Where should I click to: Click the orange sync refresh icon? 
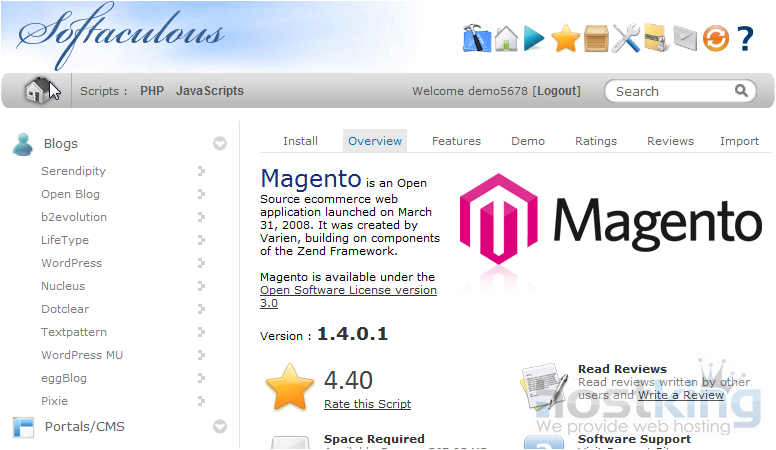pos(715,39)
